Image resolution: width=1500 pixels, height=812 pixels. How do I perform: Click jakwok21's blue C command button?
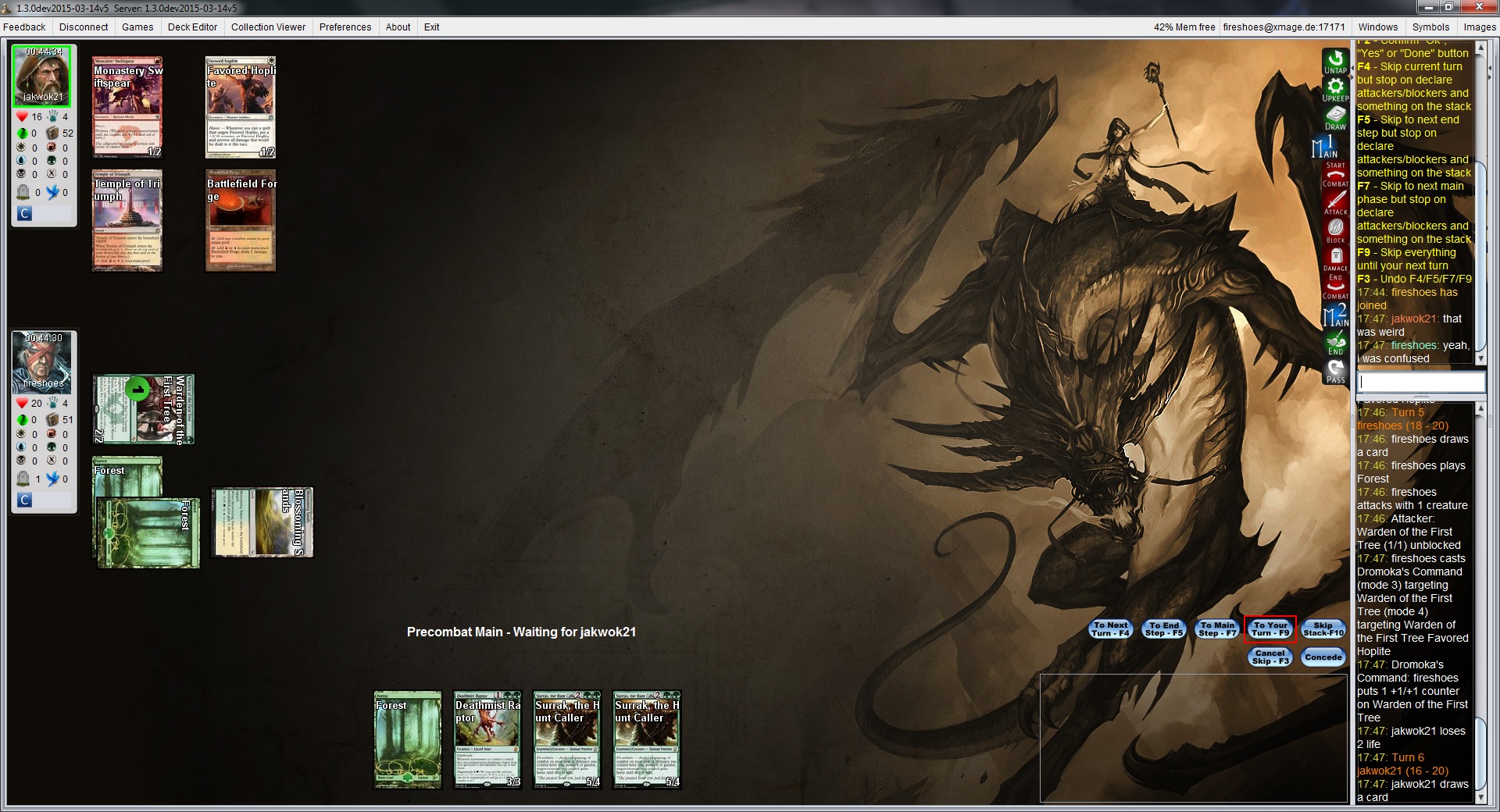pyautogui.click(x=25, y=213)
